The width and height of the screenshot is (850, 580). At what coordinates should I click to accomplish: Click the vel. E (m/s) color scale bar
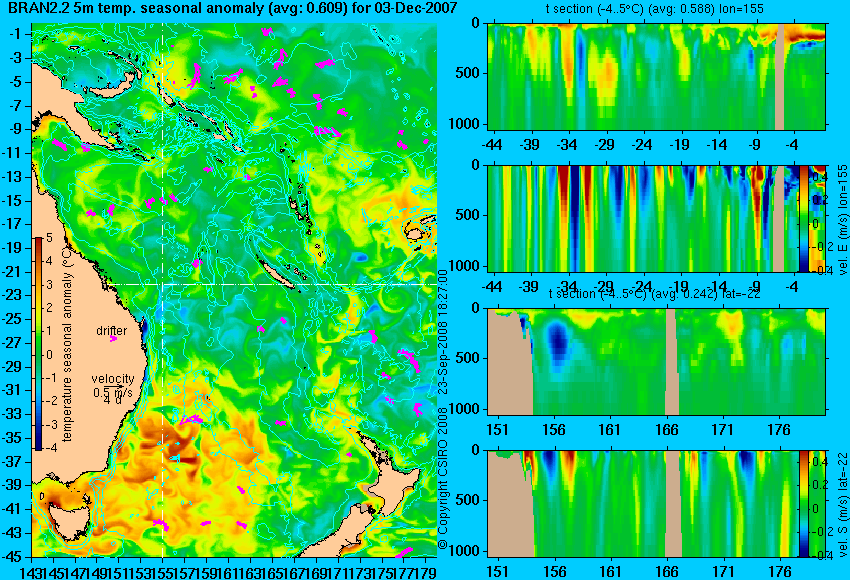[804, 218]
